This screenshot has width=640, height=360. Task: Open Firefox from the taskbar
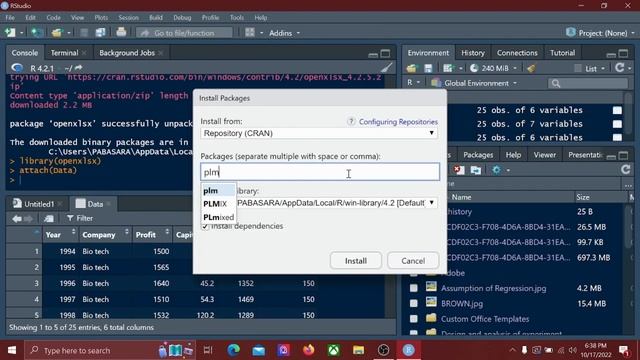[309, 350]
